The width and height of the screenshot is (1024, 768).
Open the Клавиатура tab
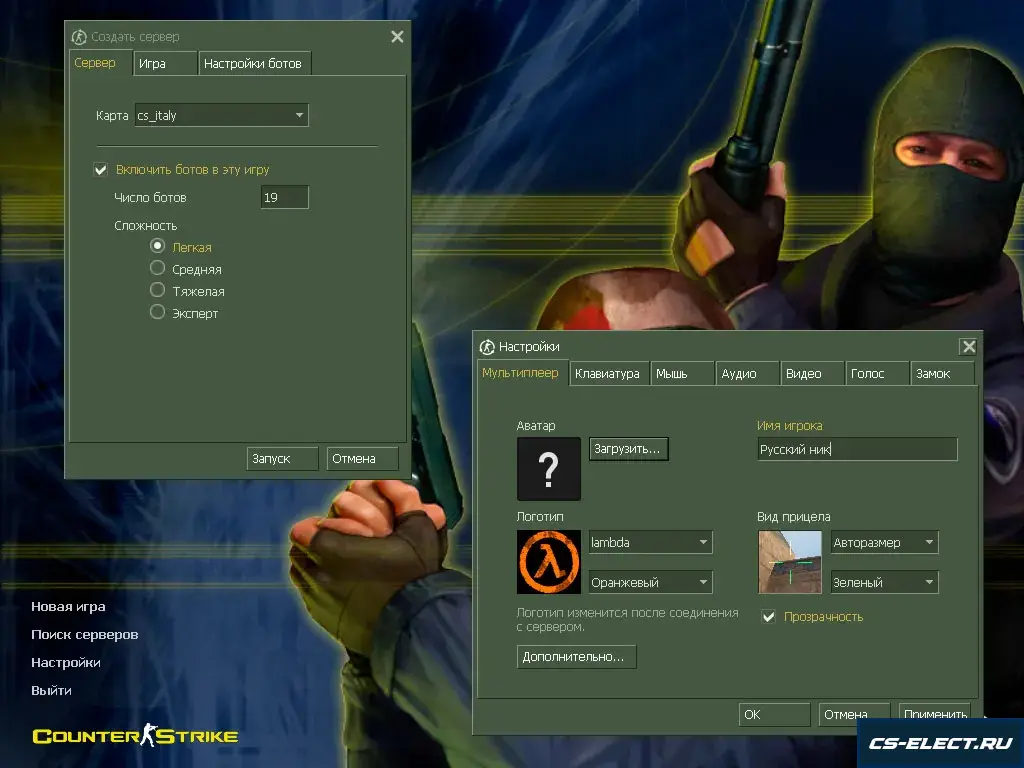pos(609,374)
